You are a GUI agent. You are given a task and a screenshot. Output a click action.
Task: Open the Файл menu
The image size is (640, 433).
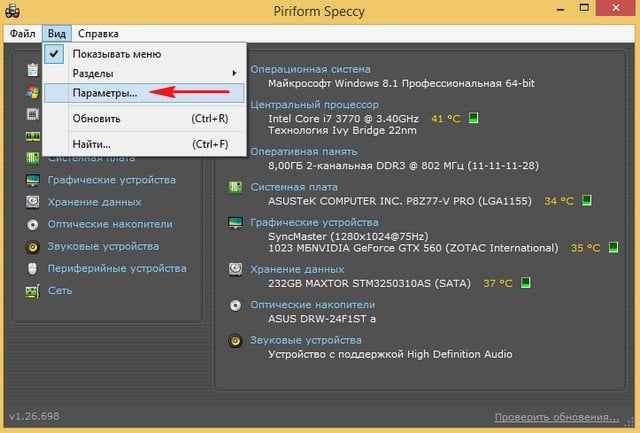click(22, 33)
